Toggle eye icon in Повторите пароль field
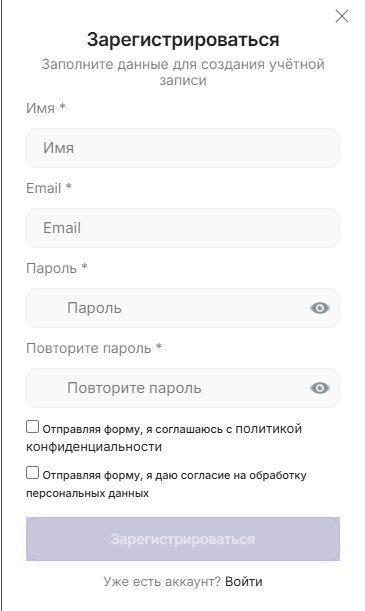 [x=320, y=388]
